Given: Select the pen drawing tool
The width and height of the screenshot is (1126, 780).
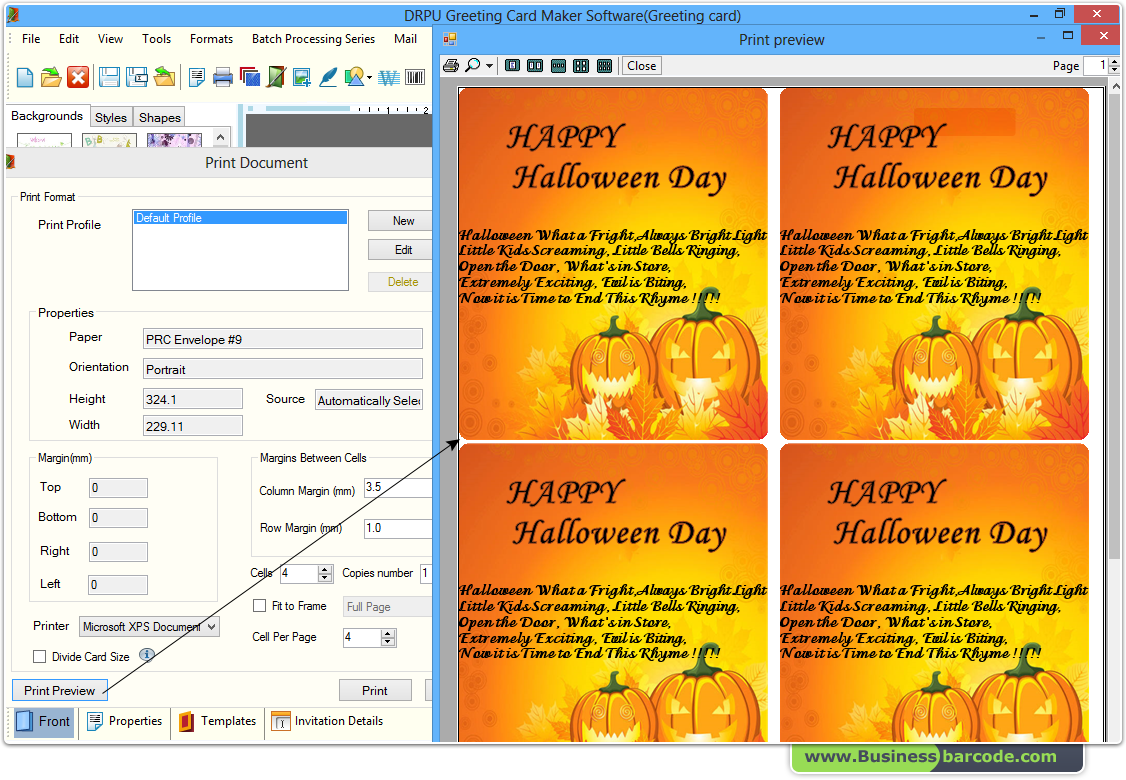Looking at the screenshot, I should [328, 77].
